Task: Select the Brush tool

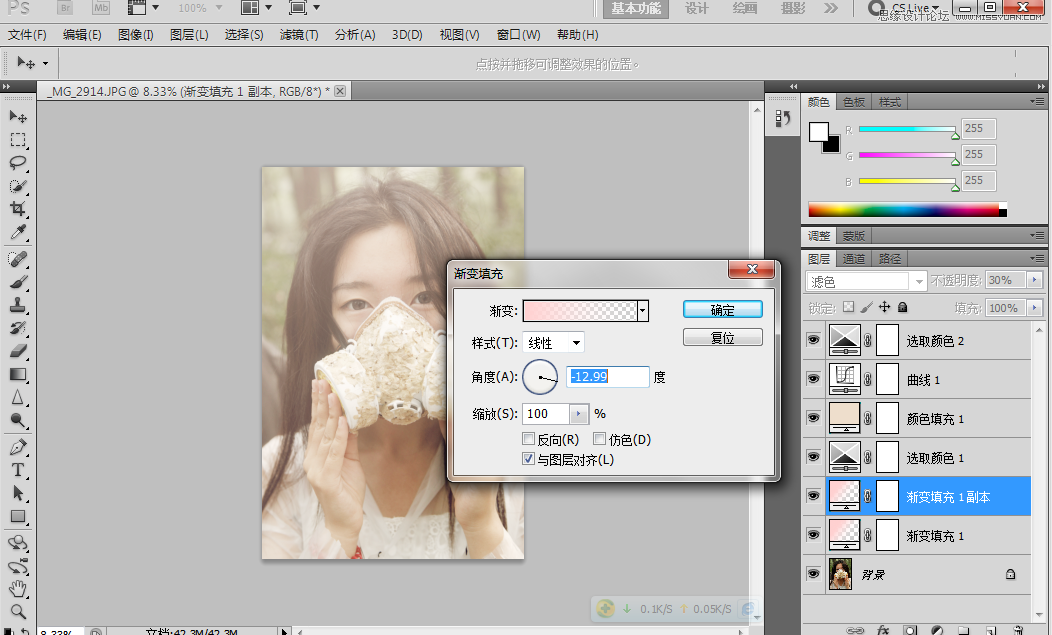Action: (x=18, y=282)
